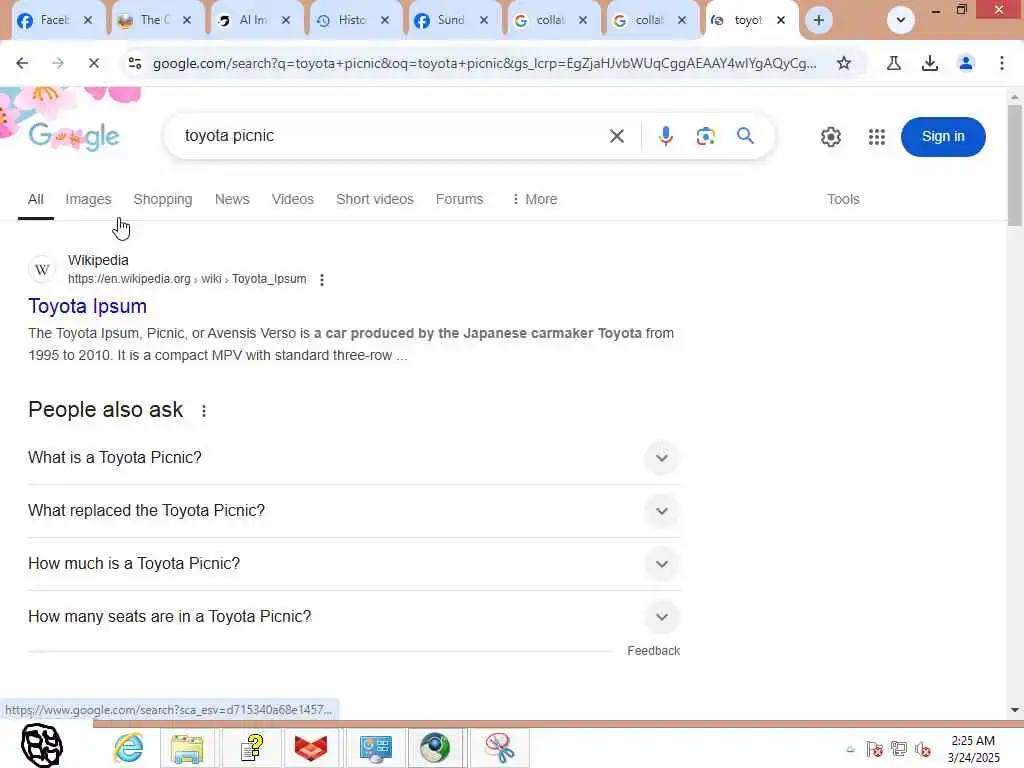Click the red taskbar app icon
Image resolution: width=1024 pixels, height=768 pixels.
311,748
